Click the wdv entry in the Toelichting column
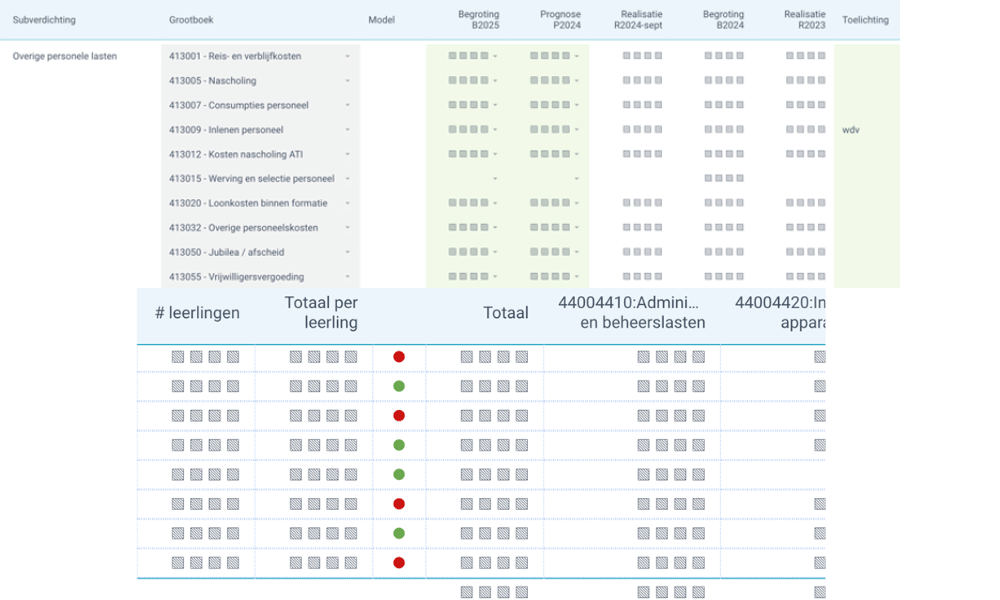The height and width of the screenshot is (600, 1000). 849,129
